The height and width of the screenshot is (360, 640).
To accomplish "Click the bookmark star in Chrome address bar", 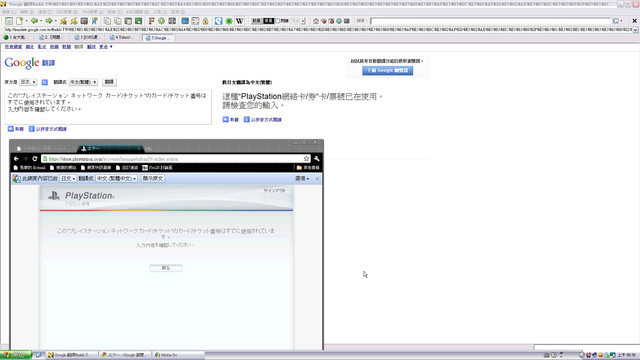I will pos(307,159).
